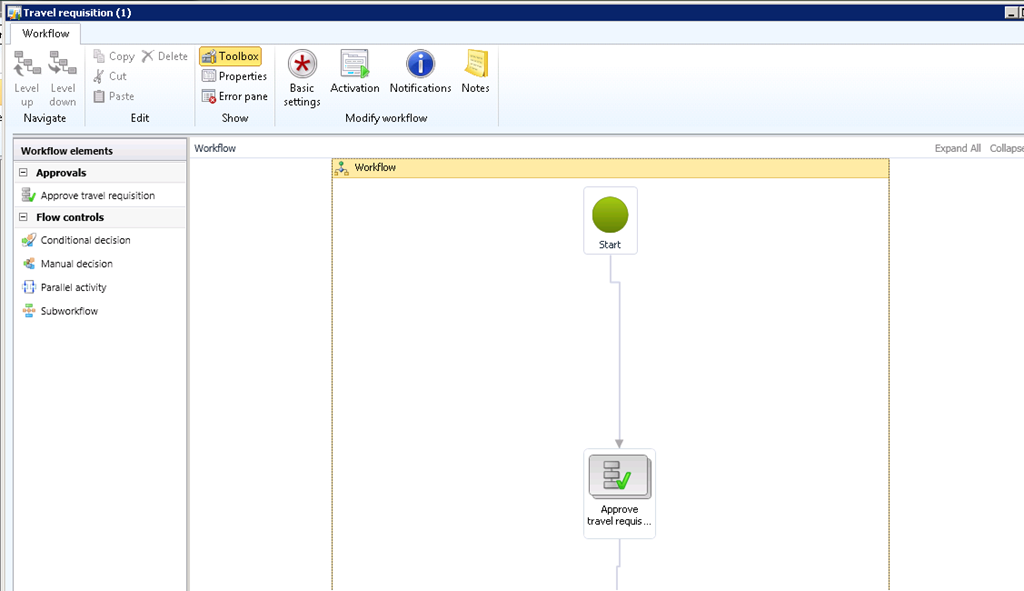Open Basic settings for the workflow
The image size is (1024, 591).
[302, 78]
